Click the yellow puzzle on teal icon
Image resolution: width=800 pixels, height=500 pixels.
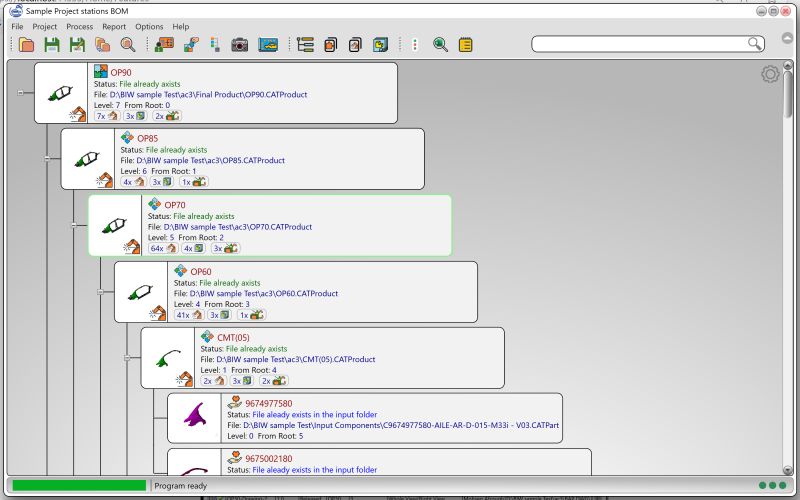[x=380, y=45]
